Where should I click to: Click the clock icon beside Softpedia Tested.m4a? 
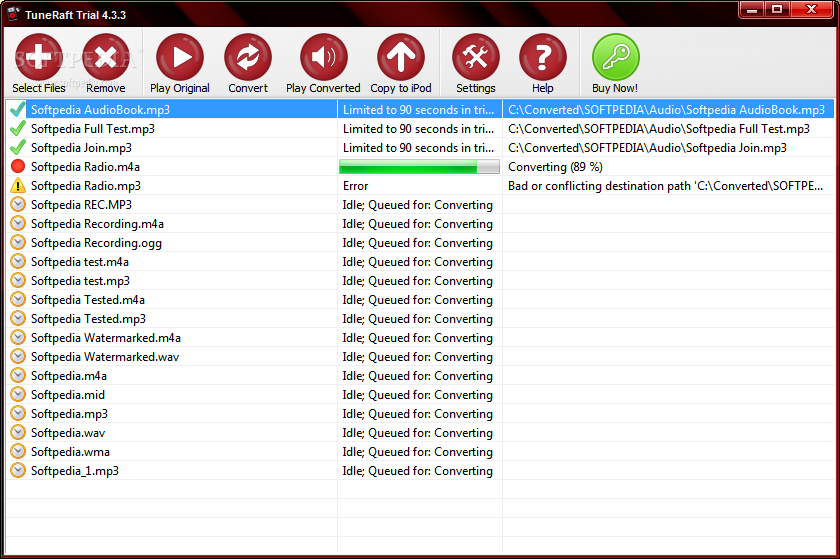click(18, 300)
